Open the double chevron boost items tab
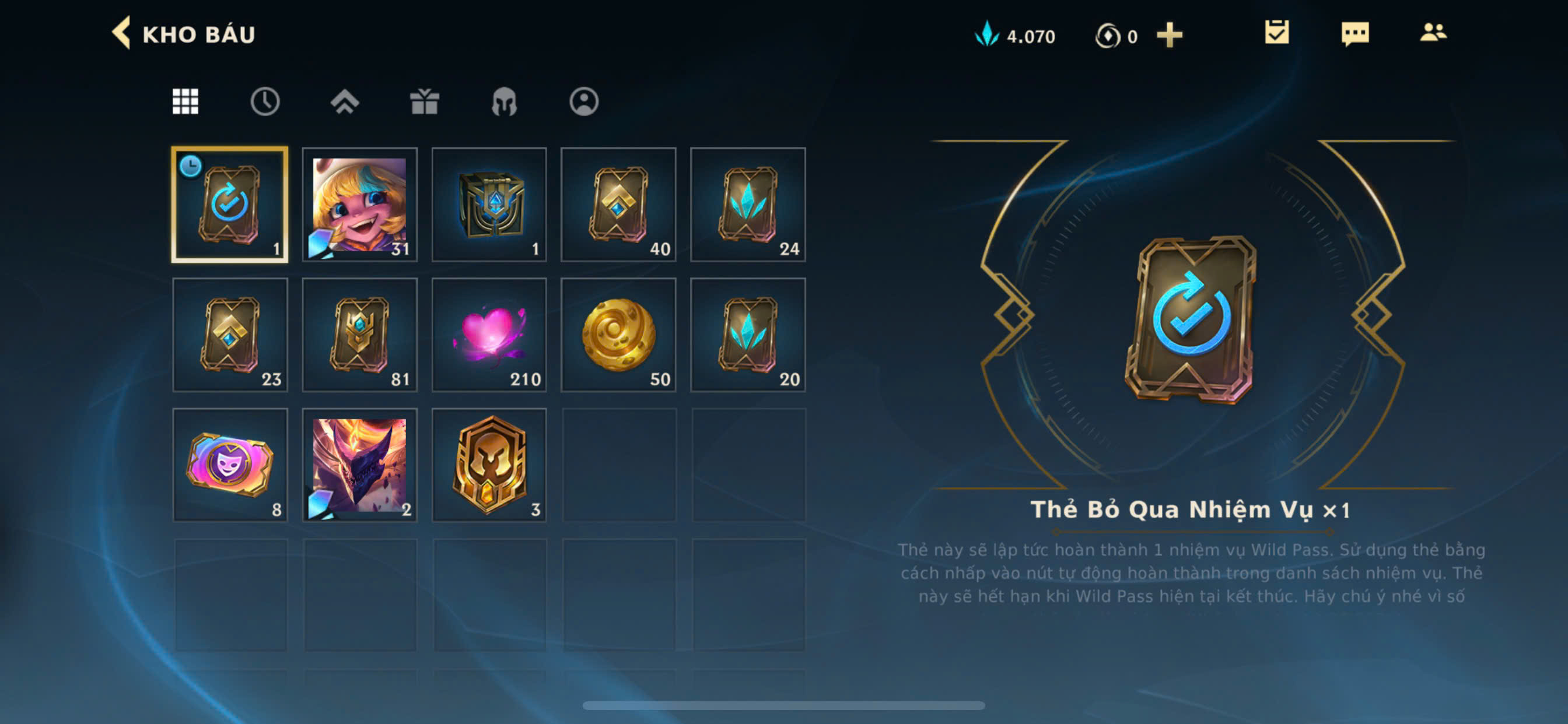Viewport: 1568px width, 724px height. click(x=345, y=101)
